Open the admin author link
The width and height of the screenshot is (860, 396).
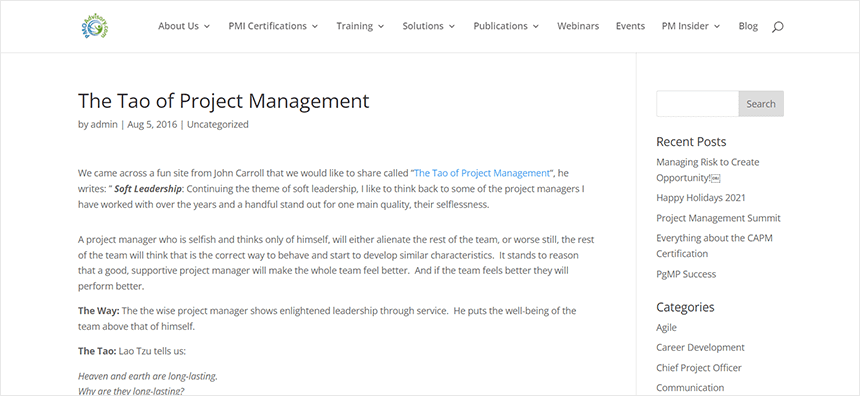(x=104, y=124)
